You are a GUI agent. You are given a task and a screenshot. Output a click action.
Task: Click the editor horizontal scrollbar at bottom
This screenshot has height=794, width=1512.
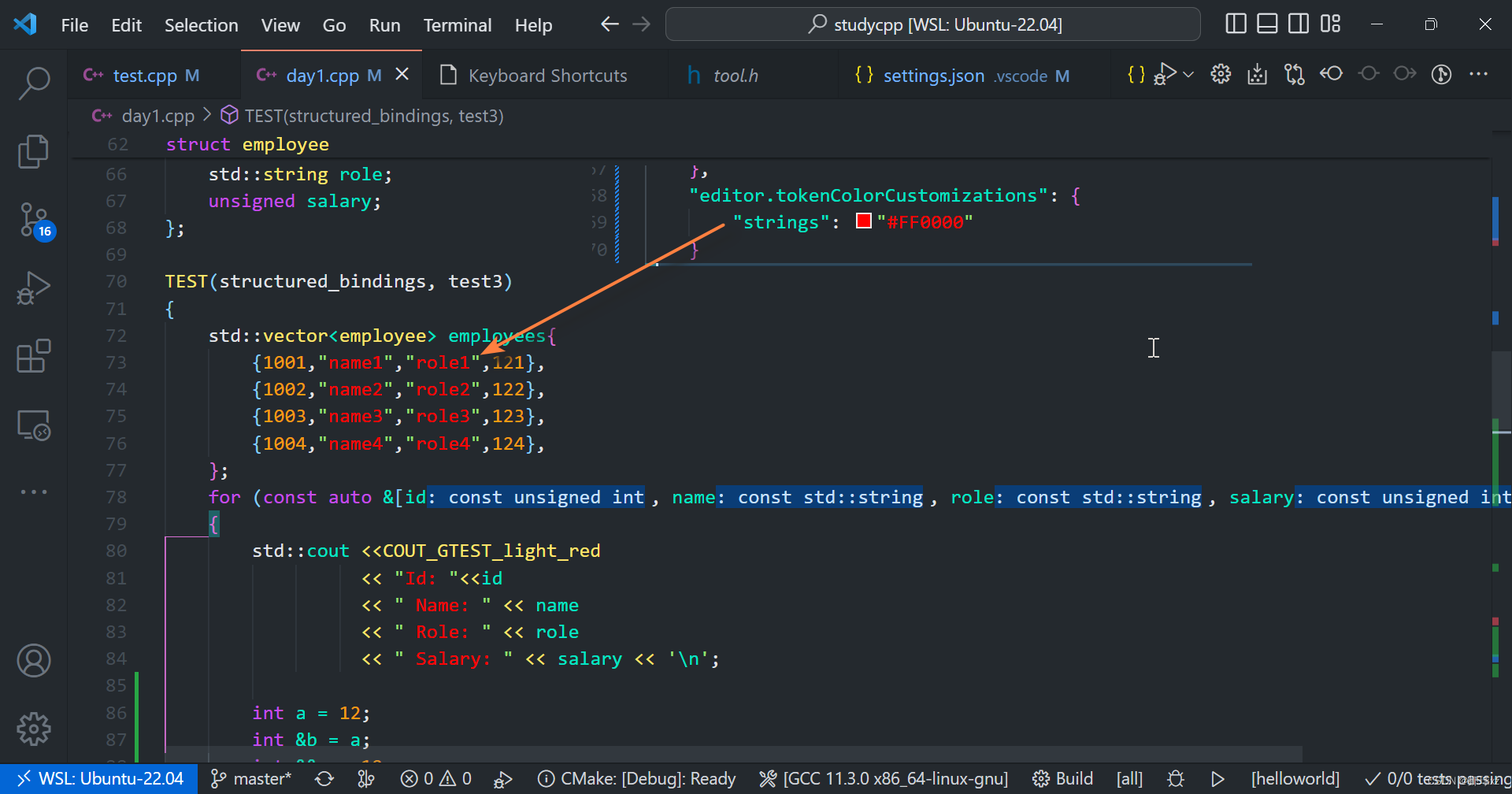[734, 754]
